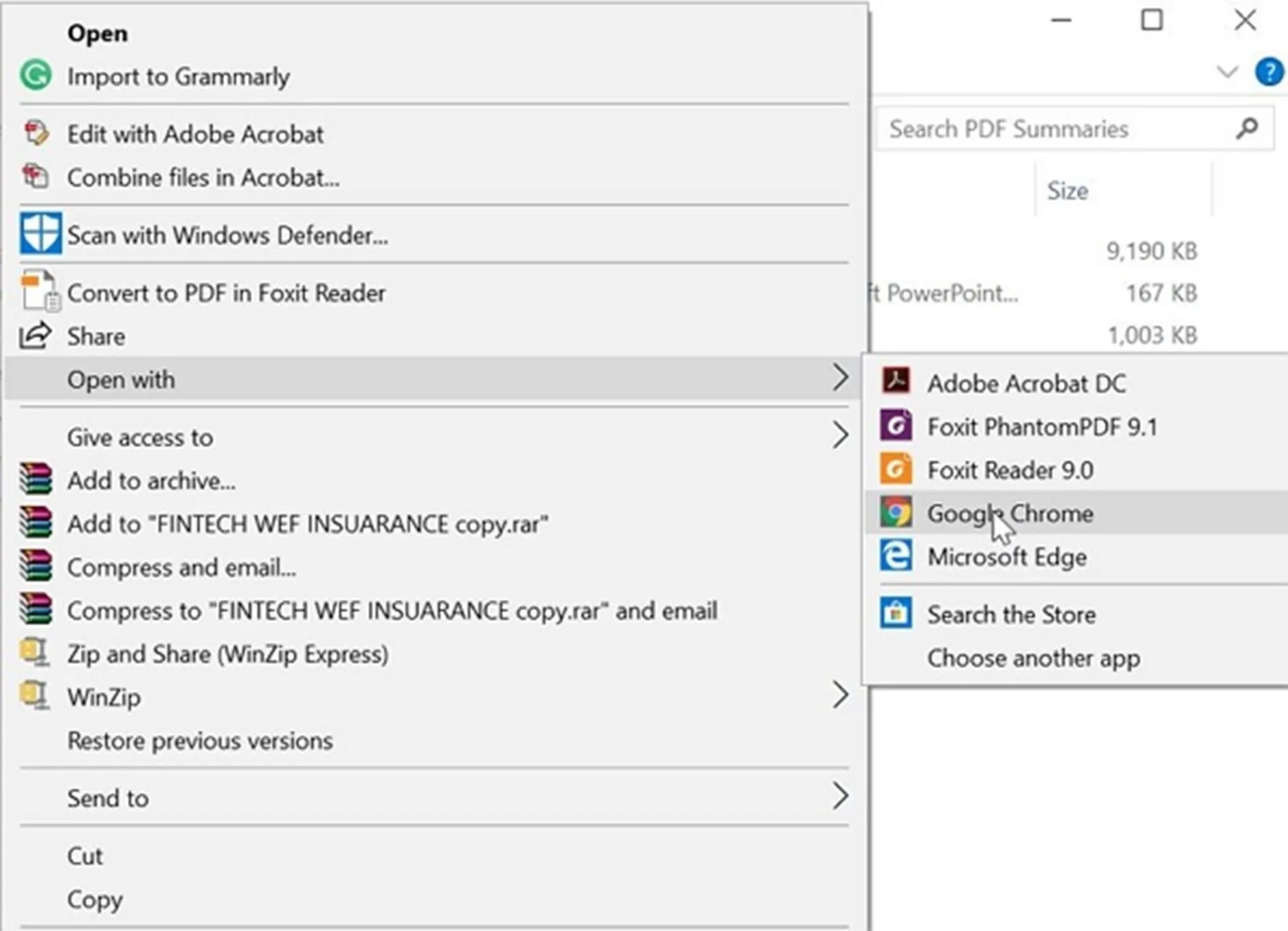The width and height of the screenshot is (1288, 931).
Task: Select Edit with Adobe Acrobat
Action: click(x=195, y=135)
